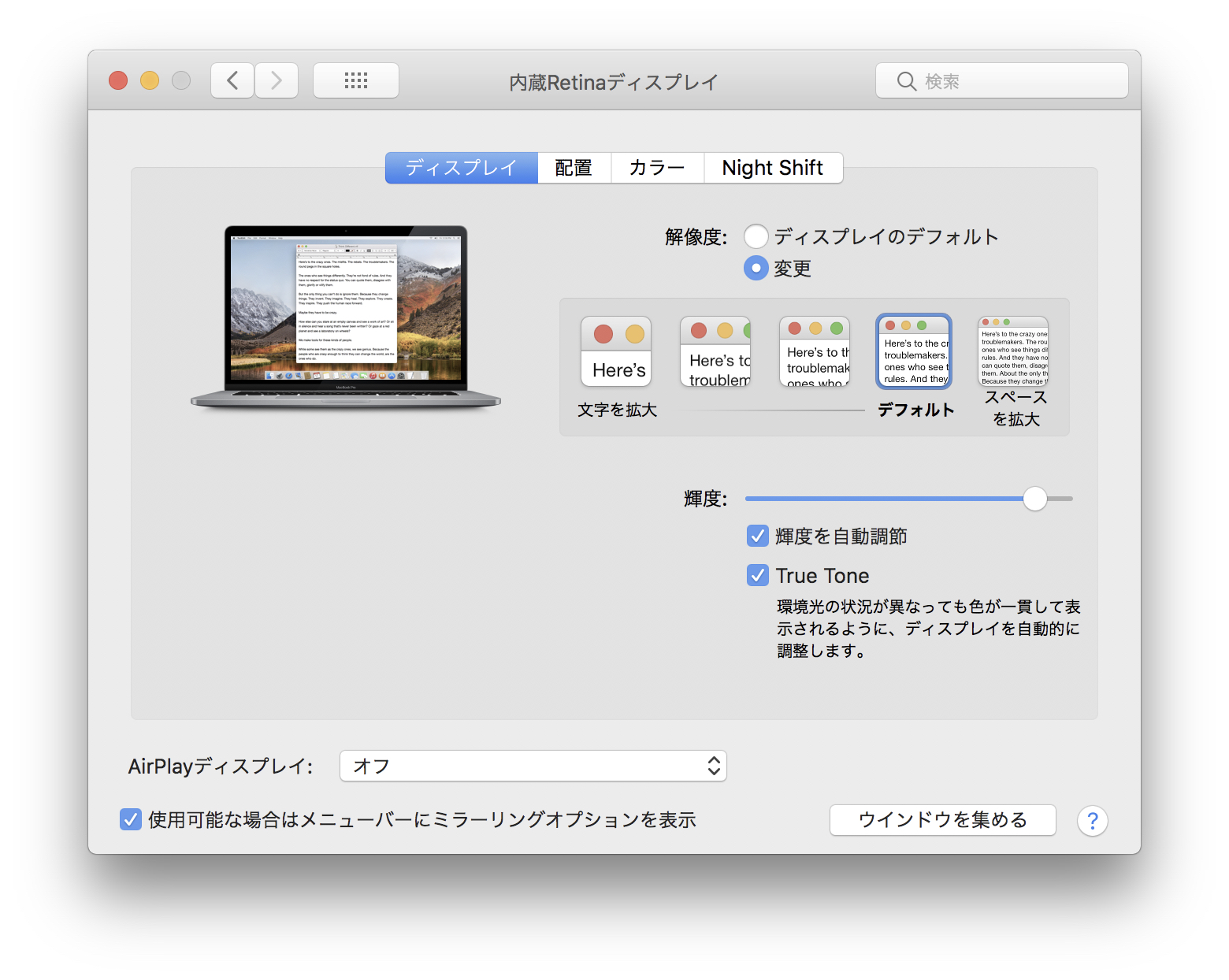The image size is (1229, 980).
Task: Open the help question mark button
Action: (x=1092, y=821)
